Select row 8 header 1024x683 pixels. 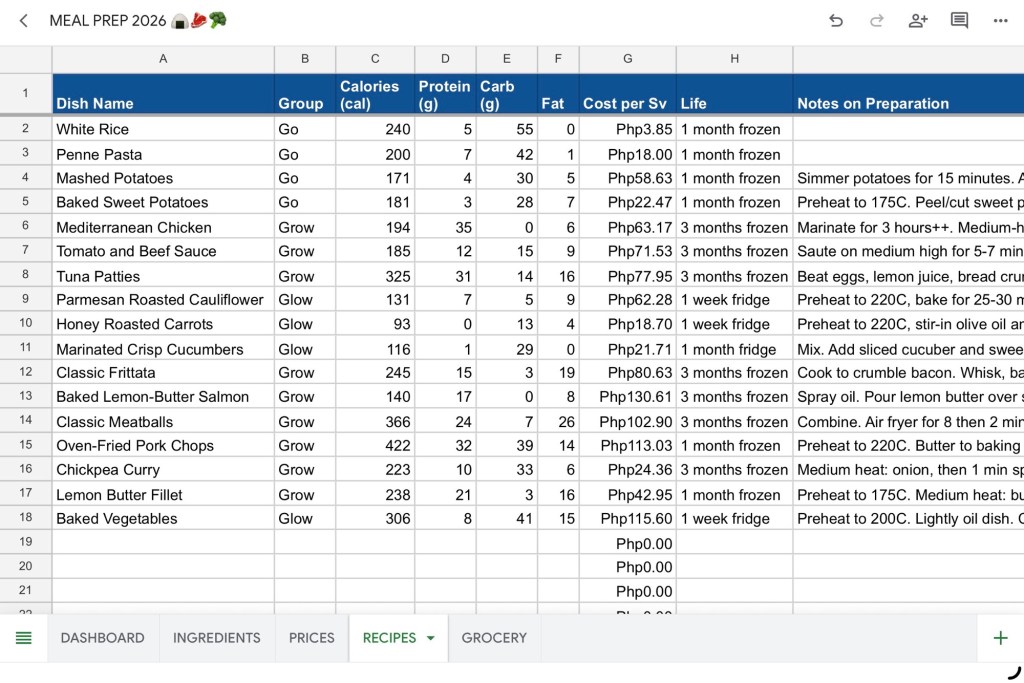(x=26, y=275)
